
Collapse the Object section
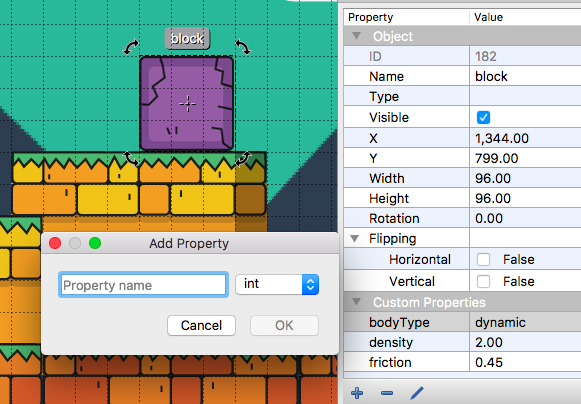(356, 36)
